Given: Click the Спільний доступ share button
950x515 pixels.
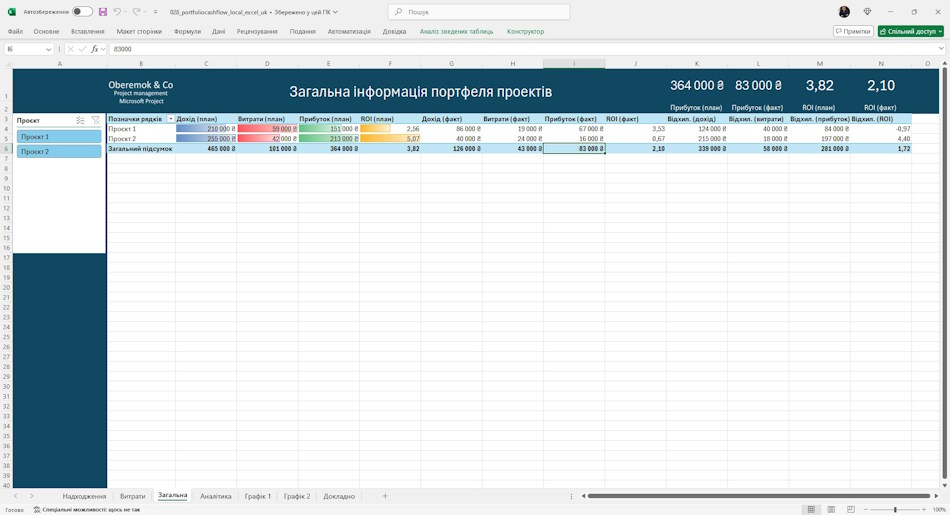Looking at the screenshot, I should pos(911,31).
